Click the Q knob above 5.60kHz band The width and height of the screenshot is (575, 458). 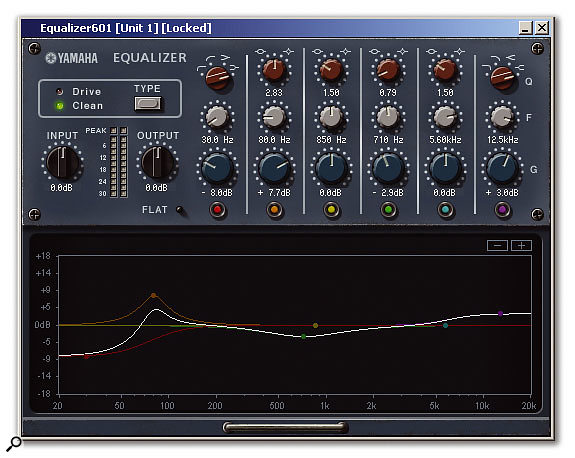tap(445, 70)
